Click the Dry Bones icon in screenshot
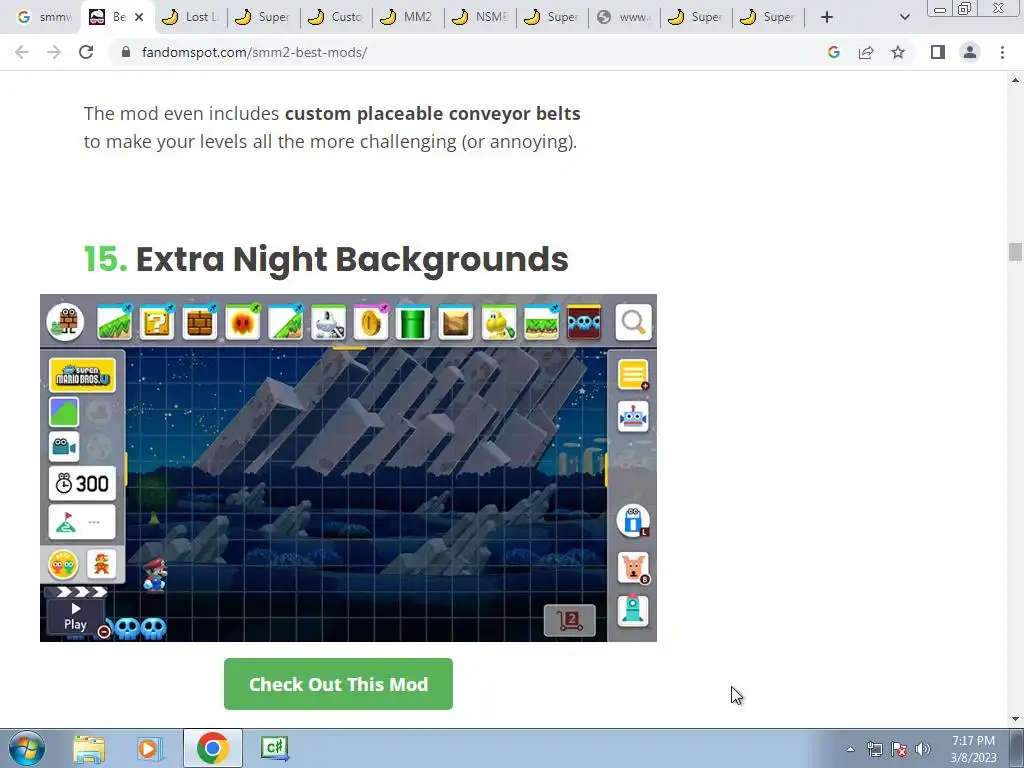Image resolution: width=1024 pixels, height=768 pixels. tap(328, 322)
